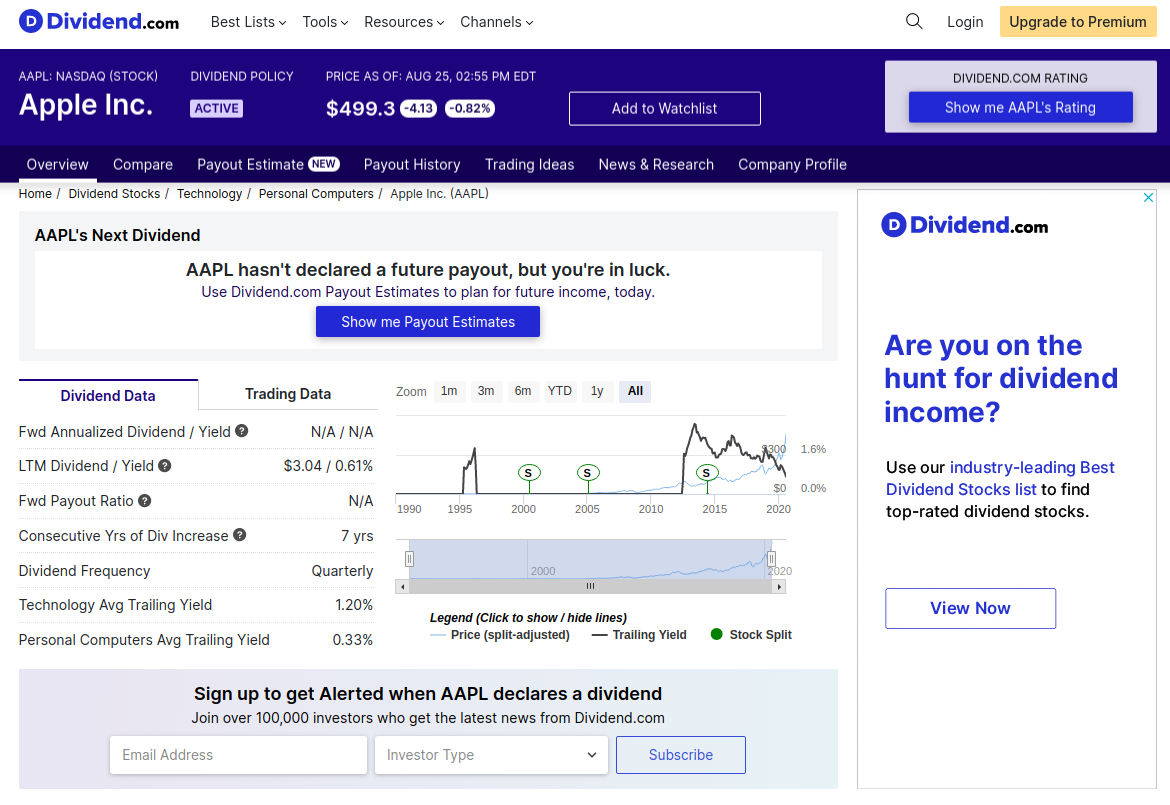Open the Investor Type dropdown
Image resolution: width=1170 pixels, height=805 pixels.
pos(491,755)
